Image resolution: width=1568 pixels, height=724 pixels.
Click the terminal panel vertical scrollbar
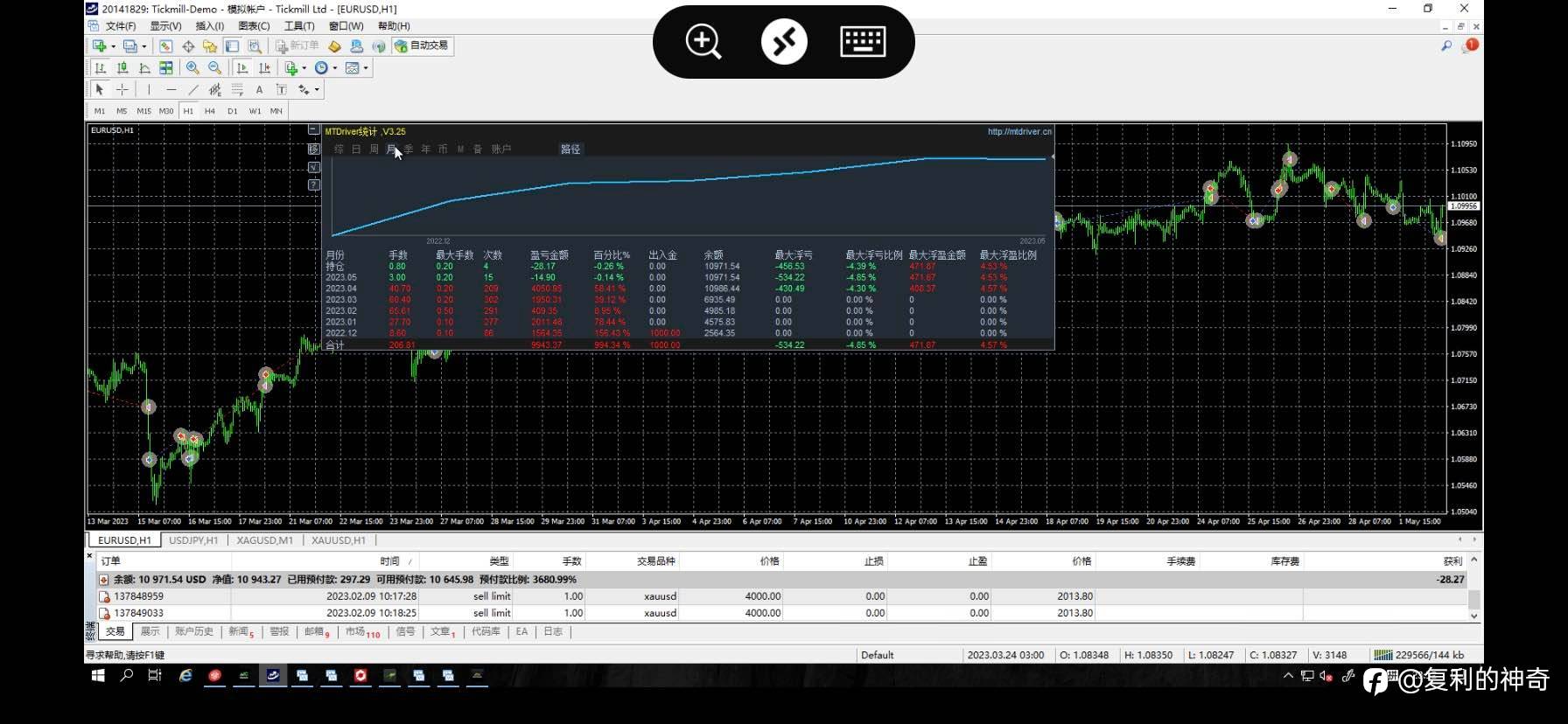pos(1473,599)
